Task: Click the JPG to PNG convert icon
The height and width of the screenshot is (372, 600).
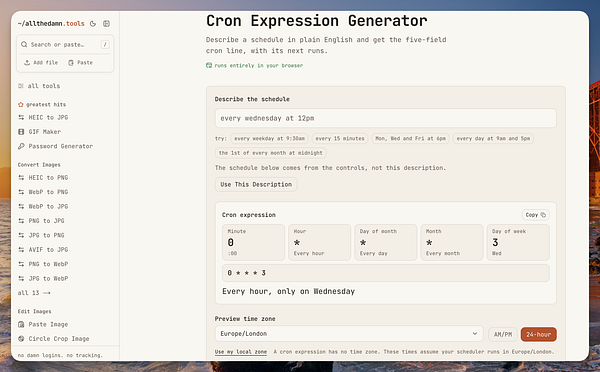Action: [21, 235]
